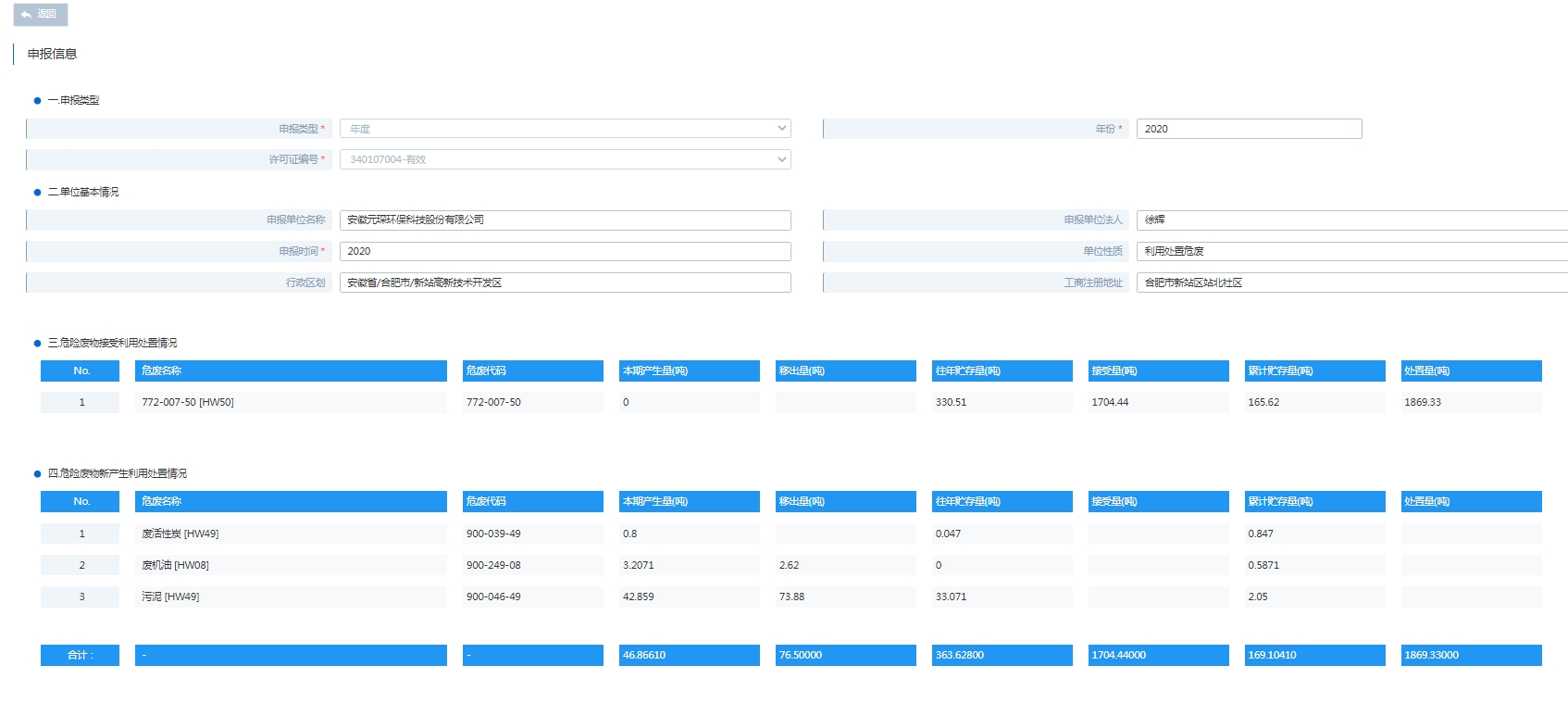Viewport: 1568px width, 716px height.
Task: Click 处置量 header in the 接受利用处置 table
Action: click(1471, 371)
